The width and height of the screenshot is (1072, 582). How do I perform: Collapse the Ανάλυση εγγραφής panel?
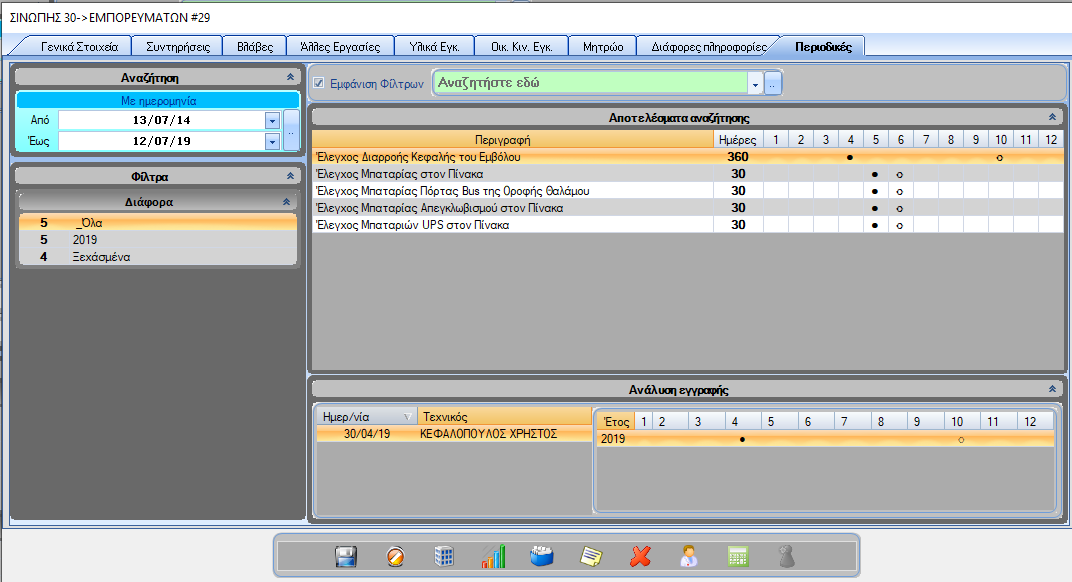tap(1052, 389)
